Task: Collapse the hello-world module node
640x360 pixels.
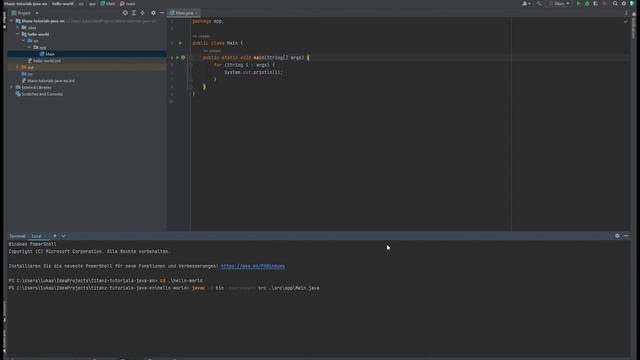Action: [x=18, y=34]
